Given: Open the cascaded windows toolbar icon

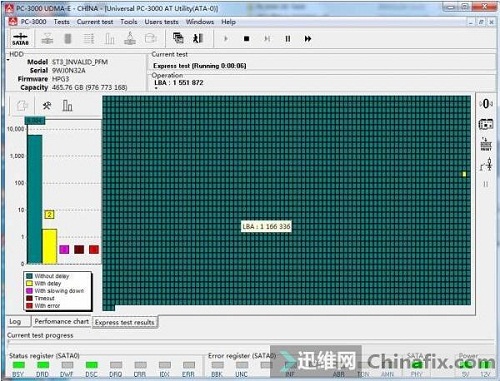Looking at the screenshot, I should tap(178, 38).
